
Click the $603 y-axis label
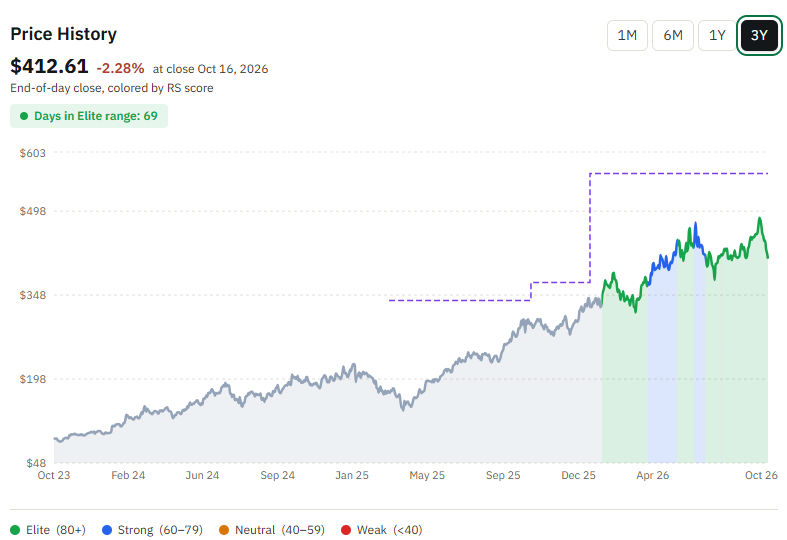pyautogui.click(x=33, y=153)
